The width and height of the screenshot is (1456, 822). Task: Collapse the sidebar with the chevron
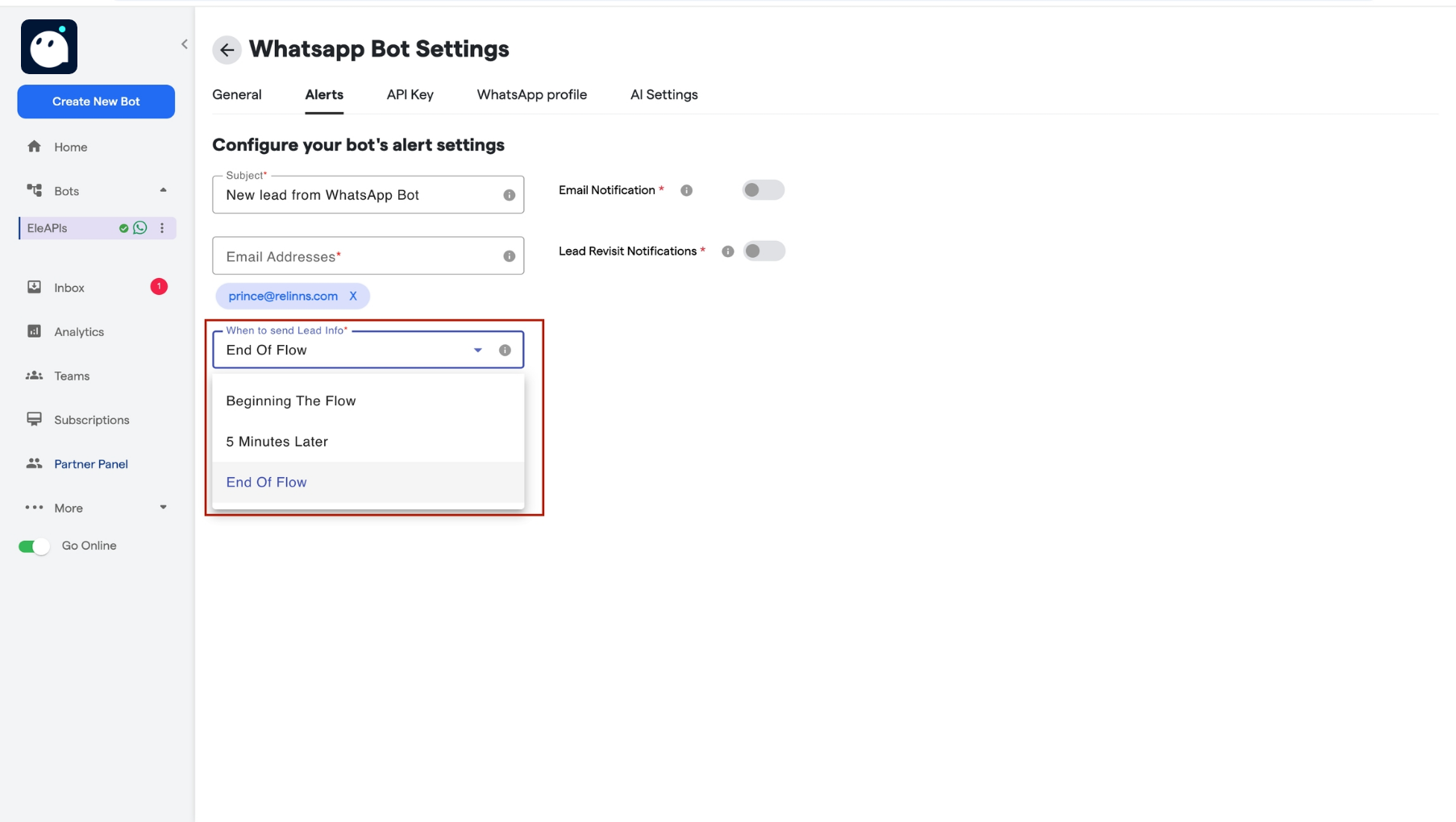point(185,44)
